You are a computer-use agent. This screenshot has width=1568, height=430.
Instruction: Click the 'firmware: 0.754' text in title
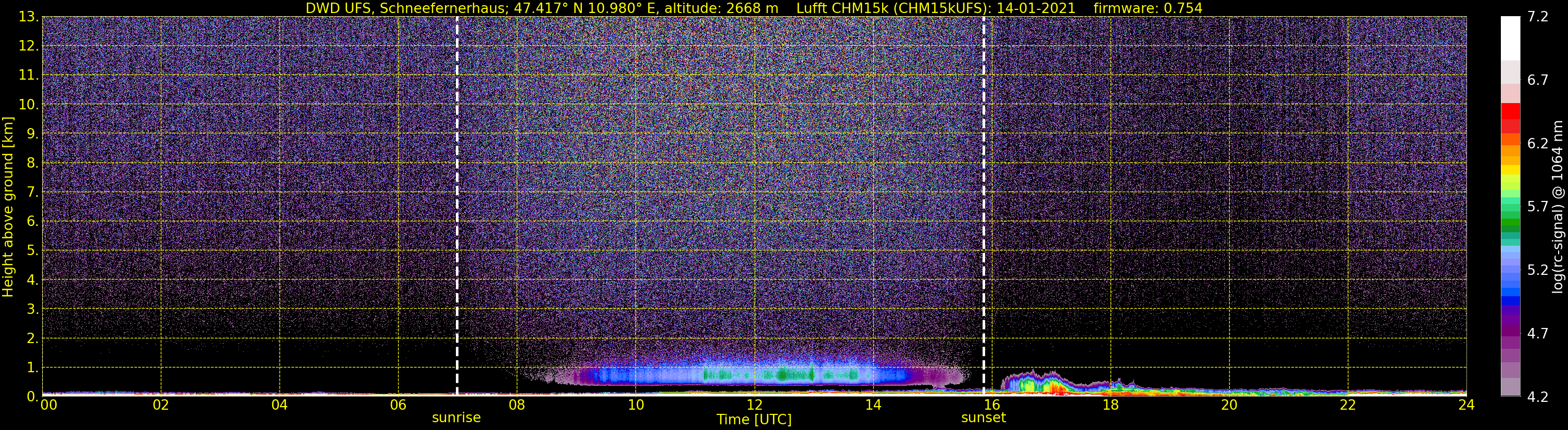(x=1148, y=8)
